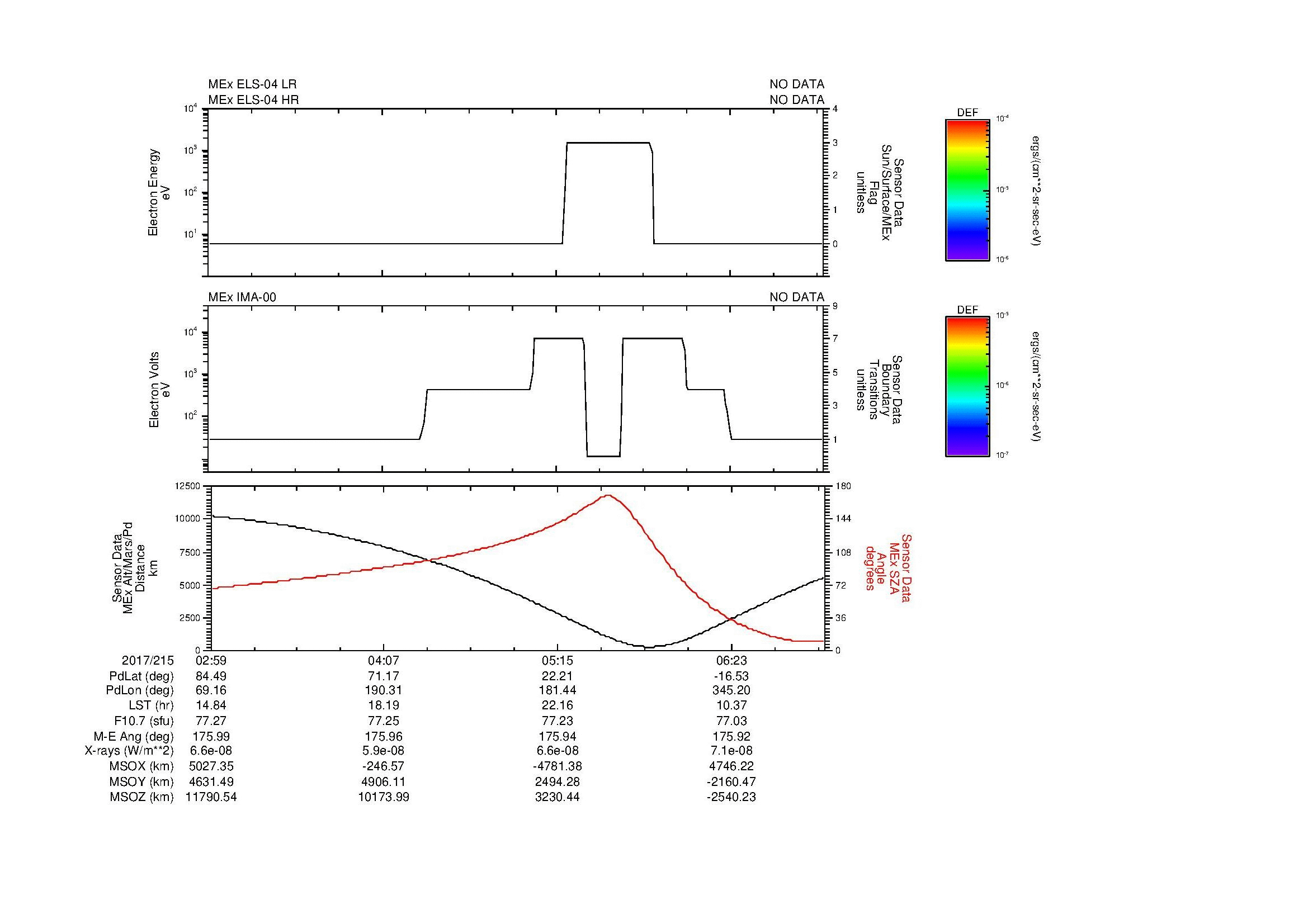Click the X-rays (W/m**2) row label

coord(129,751)
